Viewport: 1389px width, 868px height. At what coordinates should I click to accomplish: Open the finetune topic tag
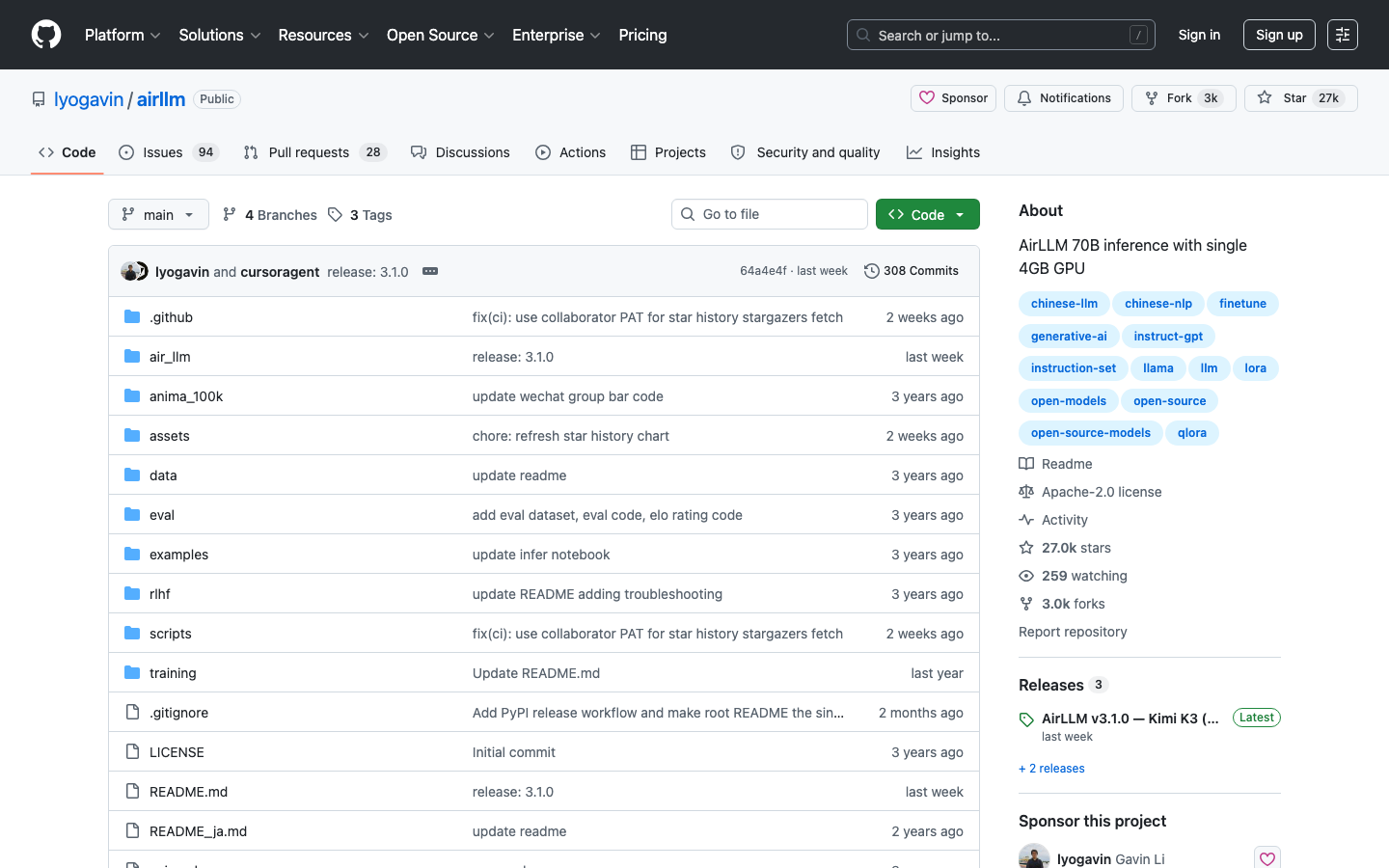1242,304
